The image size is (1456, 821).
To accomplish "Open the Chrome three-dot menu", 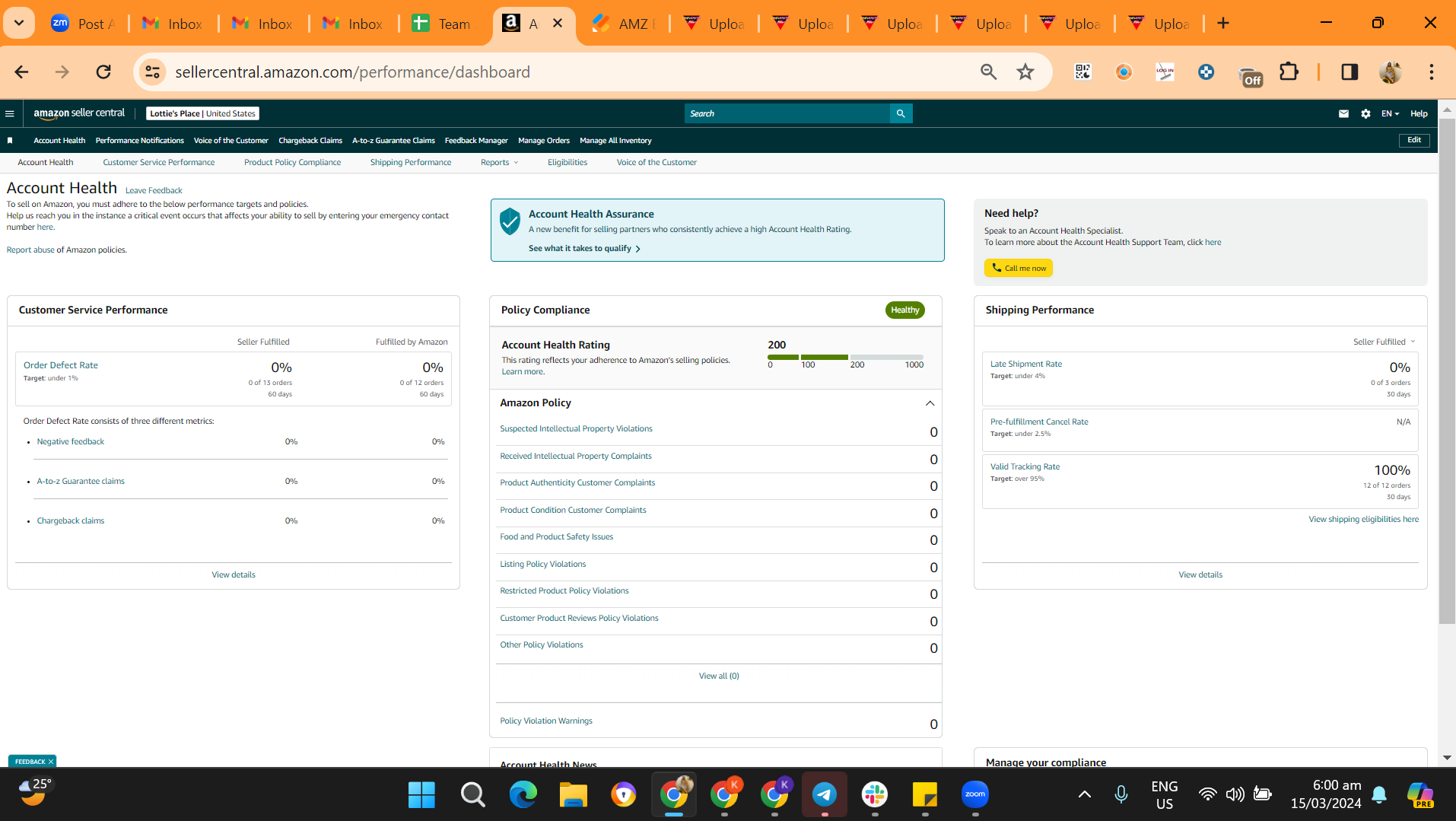I will (1431, 72).
